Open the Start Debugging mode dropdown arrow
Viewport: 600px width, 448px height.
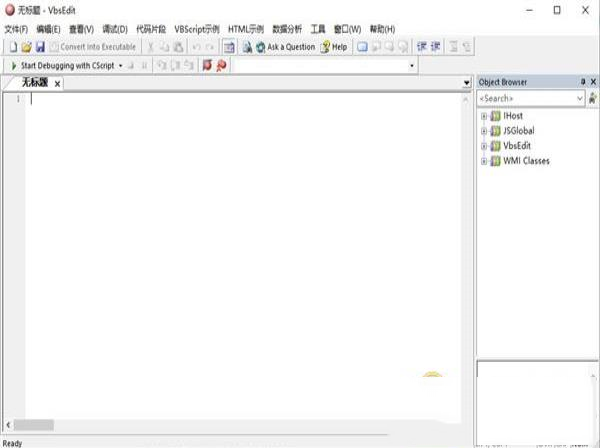120,65
